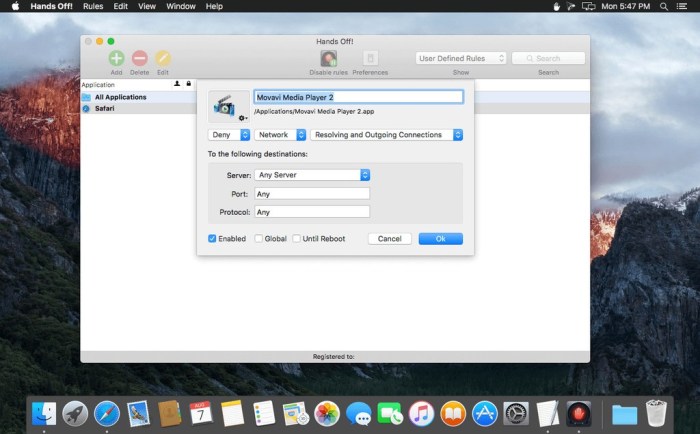
Task: Open the App Store in the Dock
Action: [485, 412]
